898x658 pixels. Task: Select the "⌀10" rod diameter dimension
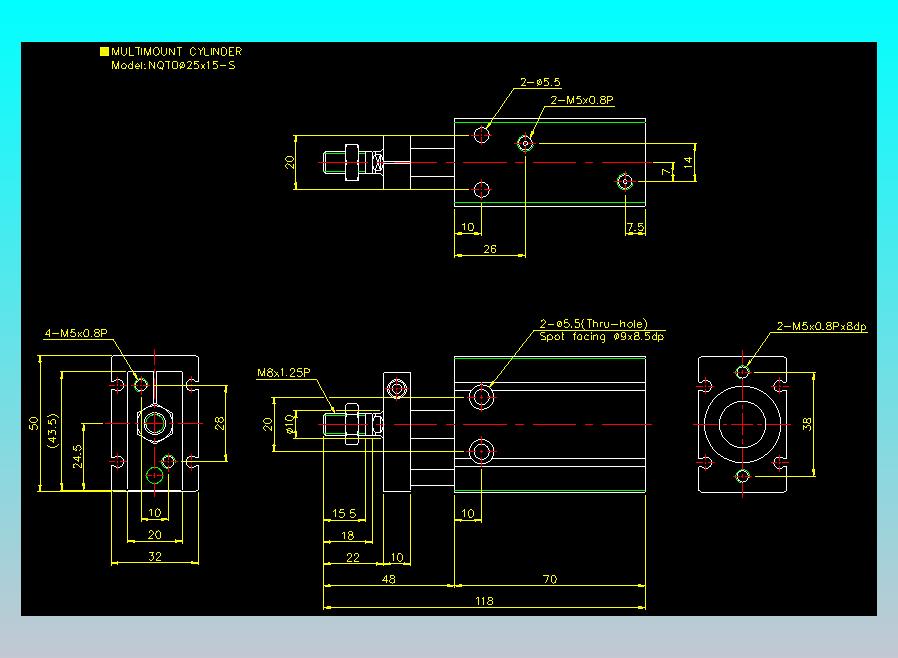click(x=290, y=424)
